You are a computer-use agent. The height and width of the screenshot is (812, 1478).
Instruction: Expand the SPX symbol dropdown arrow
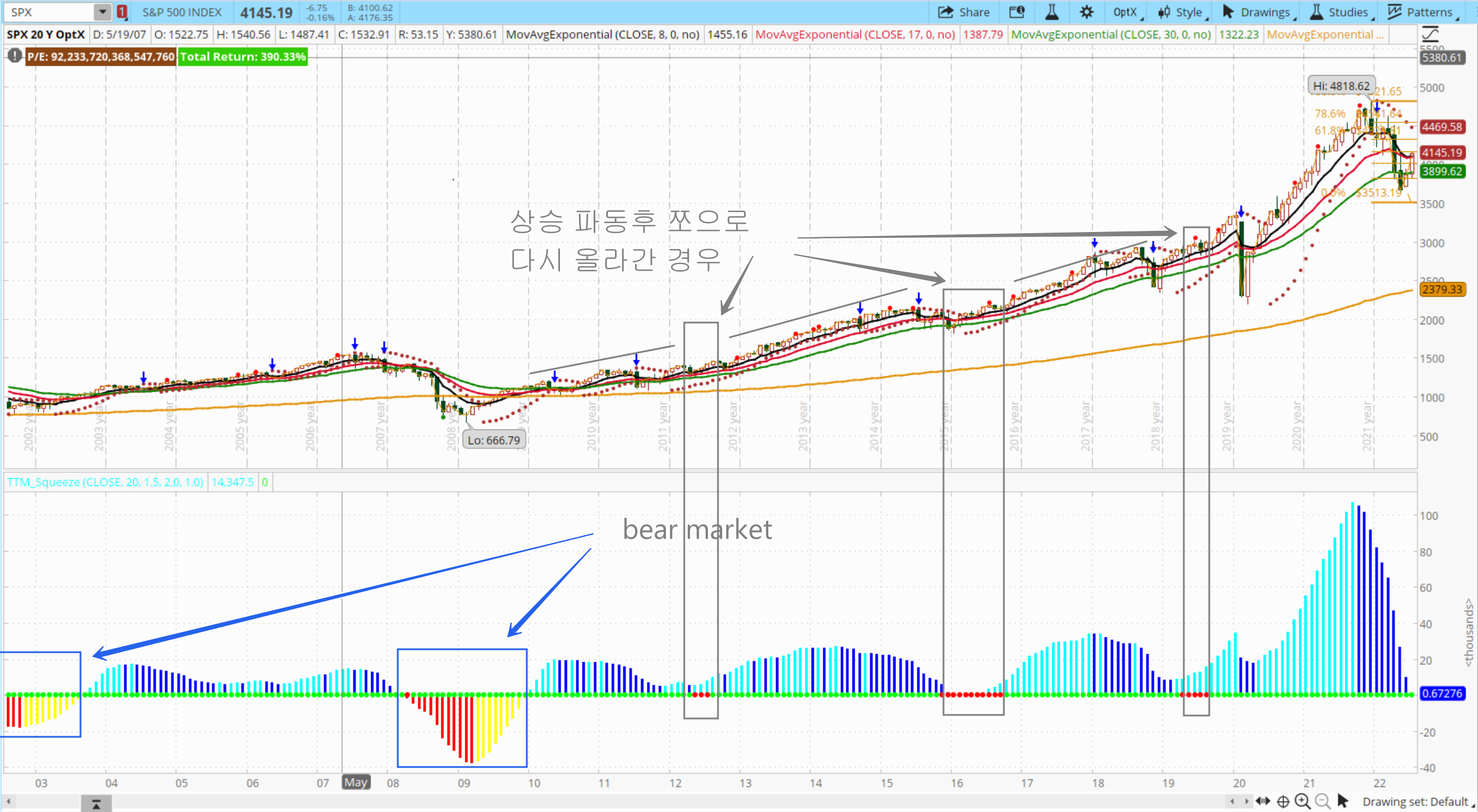(102, 12)
